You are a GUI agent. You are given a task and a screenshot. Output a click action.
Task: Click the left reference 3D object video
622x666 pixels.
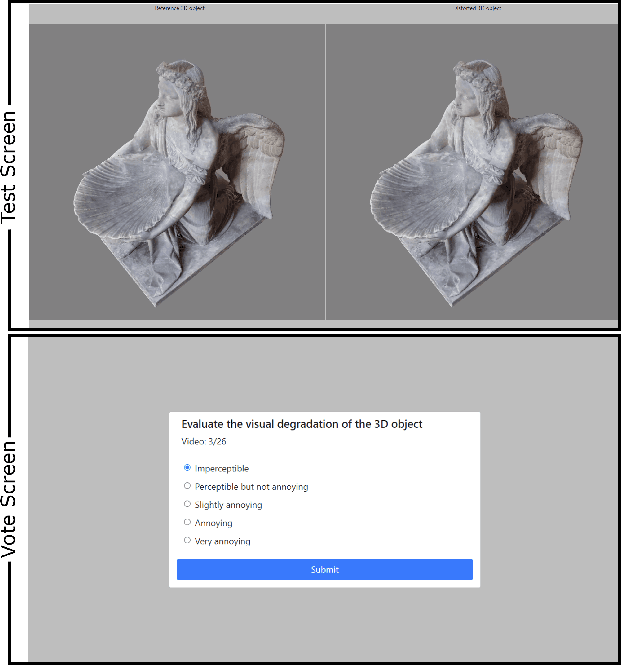click(177, 172)
